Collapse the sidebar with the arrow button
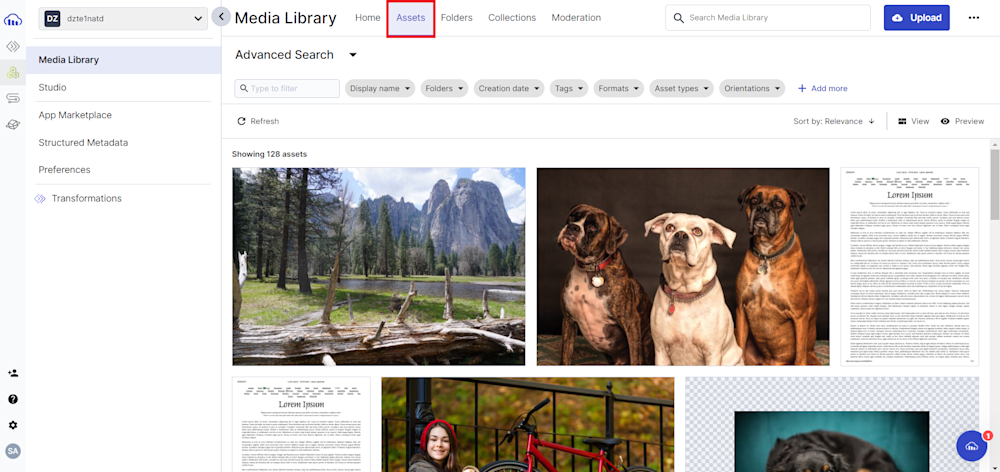 coord(221,17)
